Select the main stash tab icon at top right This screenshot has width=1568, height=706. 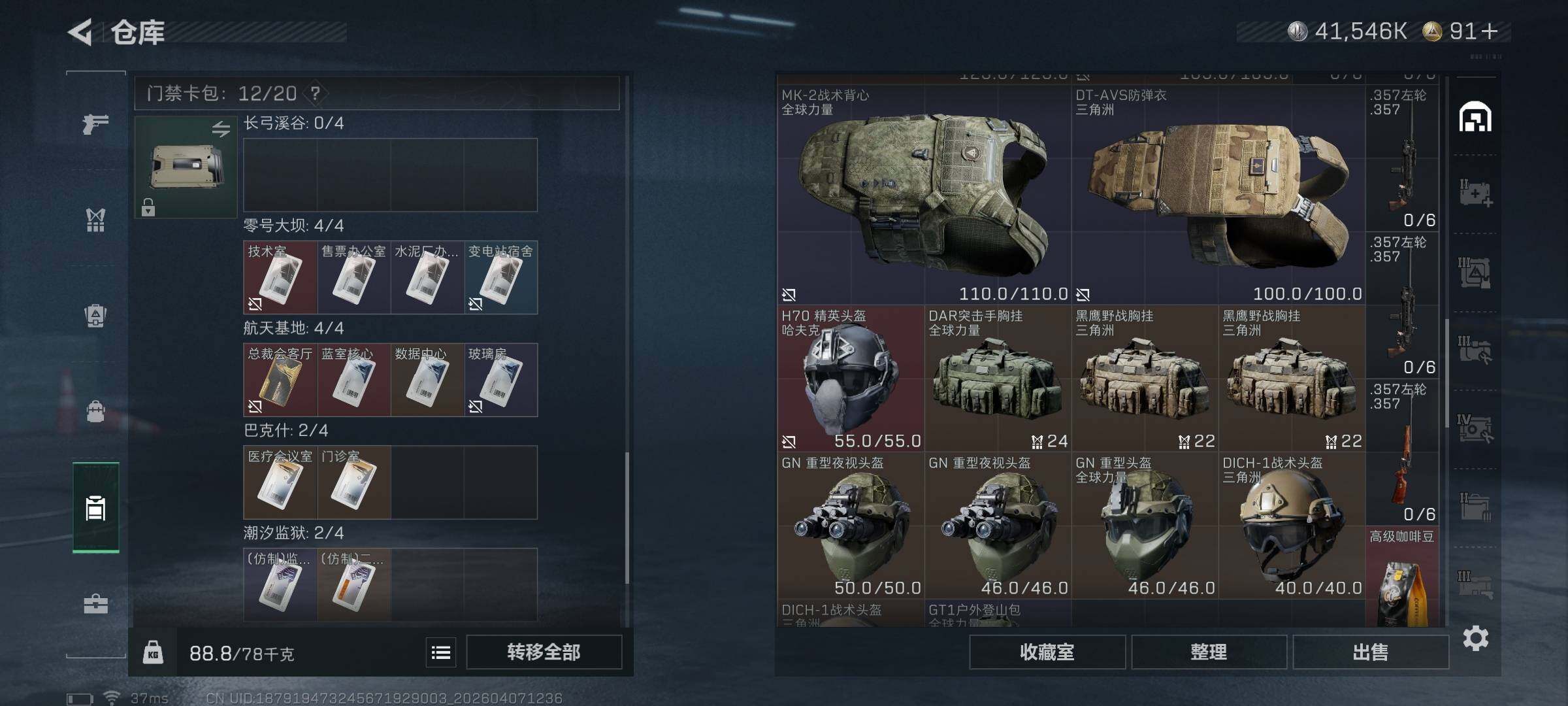pos(1476,117)
